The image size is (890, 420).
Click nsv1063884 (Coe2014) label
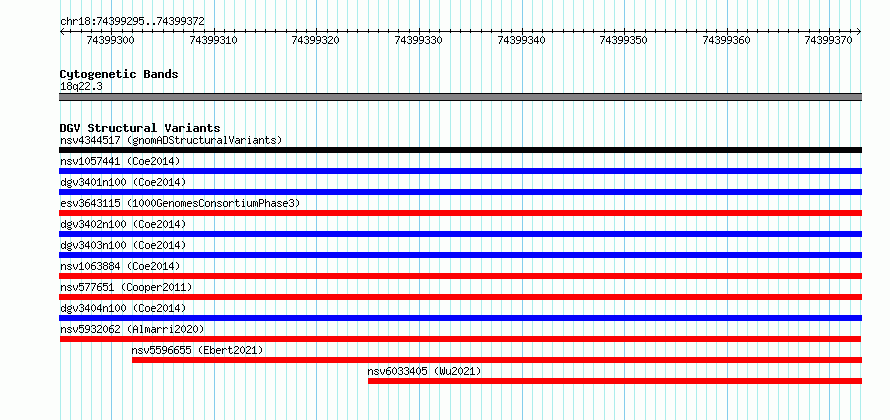click(x=120, y=266)
